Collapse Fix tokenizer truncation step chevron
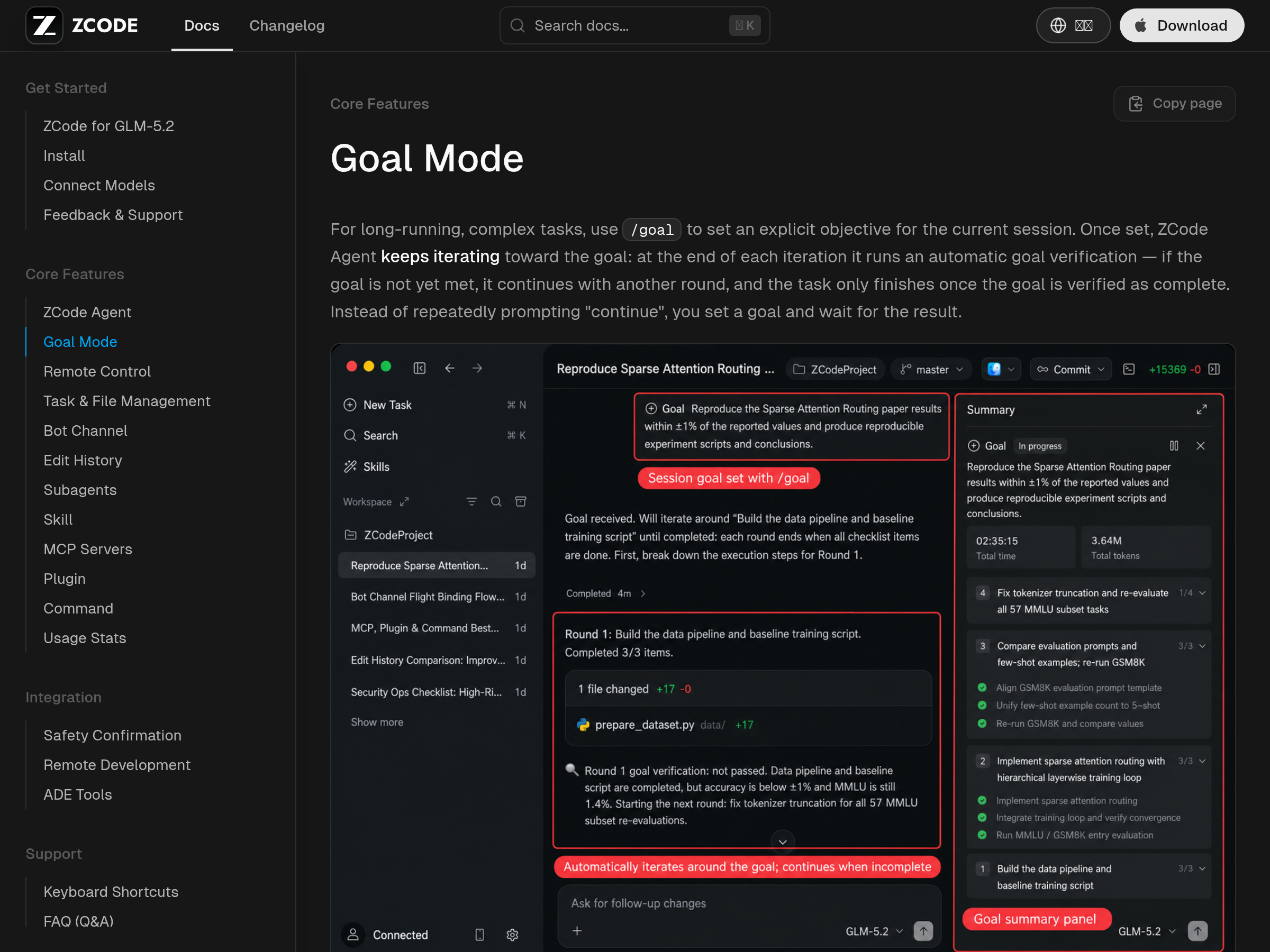This screenshot has height=952, width=1270. tap(1202, 593)
